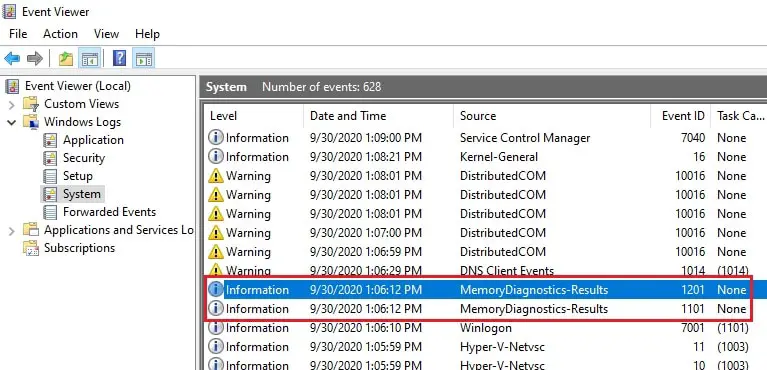Select Application under Windows Logs

(93, 140)
